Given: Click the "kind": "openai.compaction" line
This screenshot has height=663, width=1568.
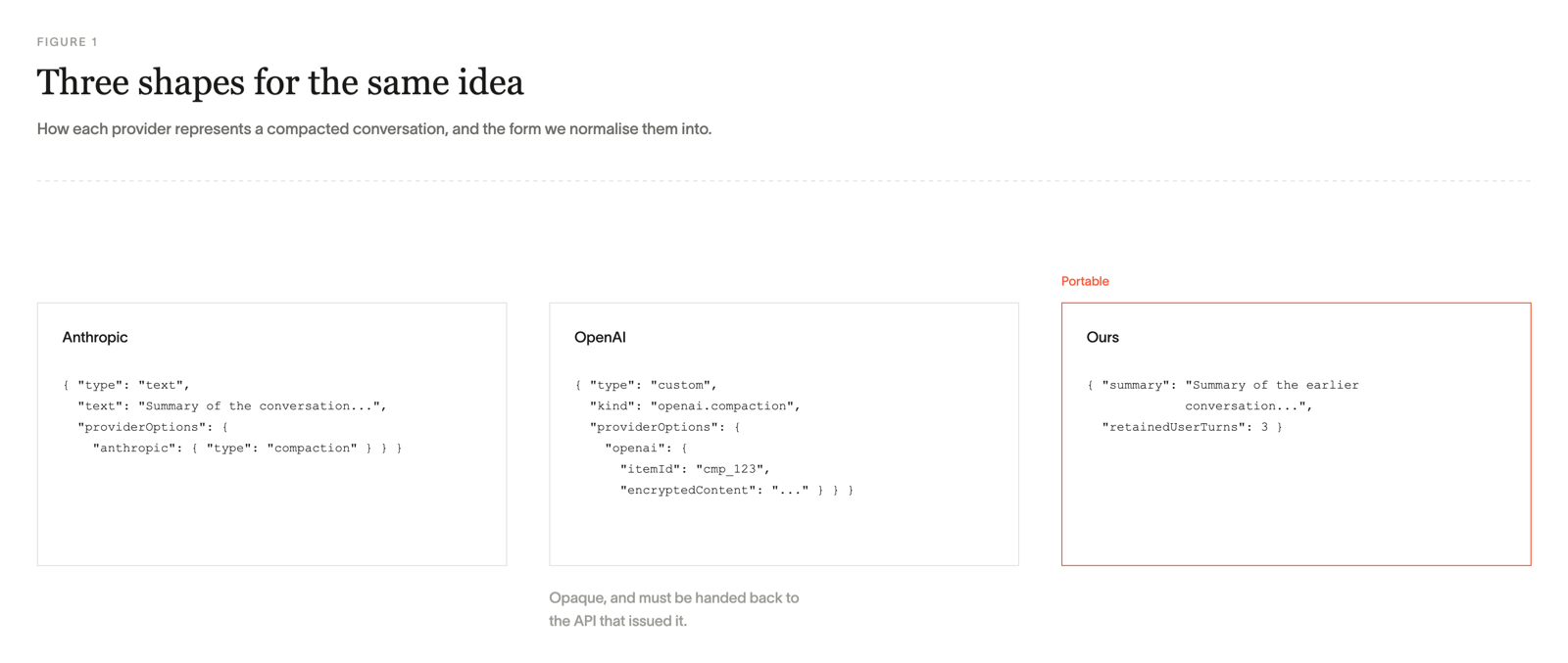Looking at the screenshot, I should [695, 405].
